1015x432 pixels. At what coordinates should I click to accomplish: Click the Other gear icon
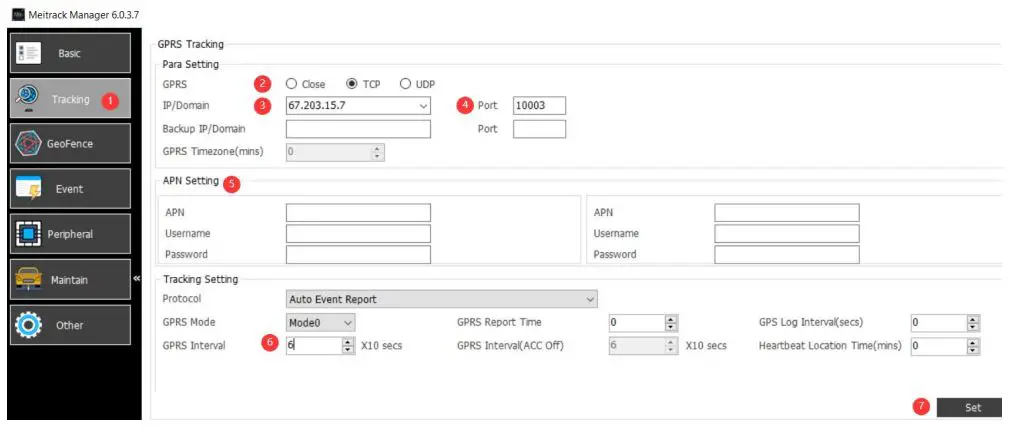click(28, 325)
